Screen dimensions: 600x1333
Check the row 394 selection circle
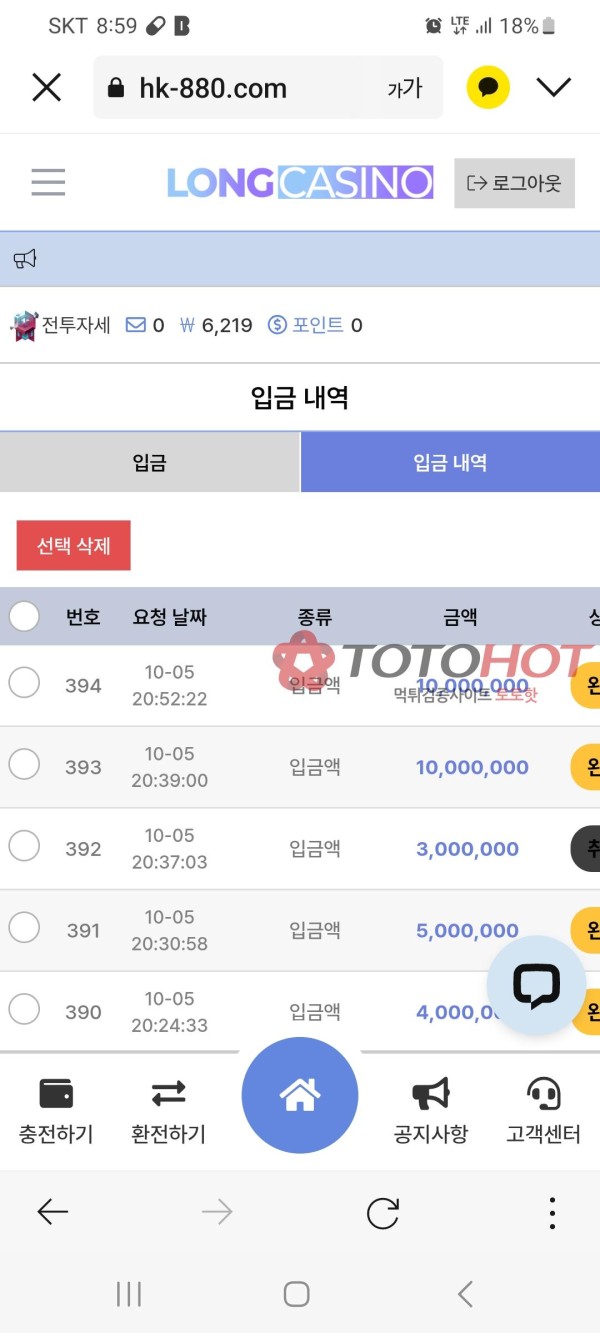coord(25,683)
